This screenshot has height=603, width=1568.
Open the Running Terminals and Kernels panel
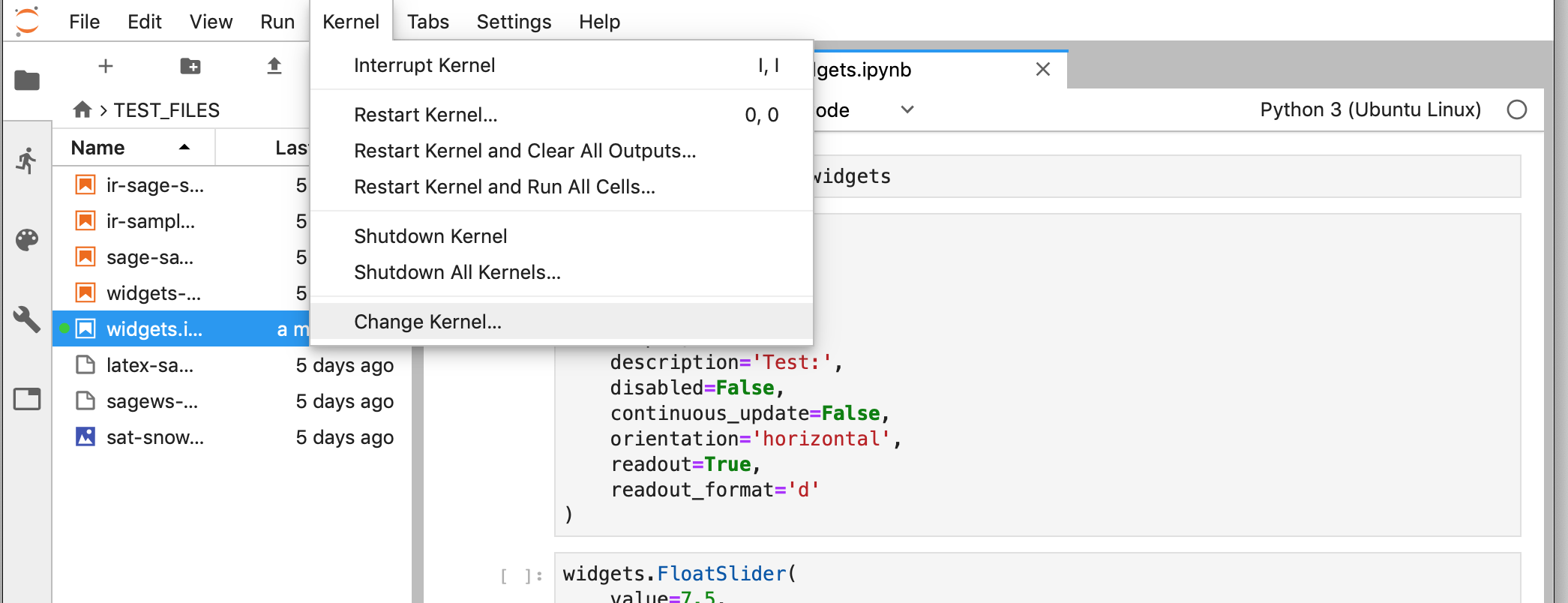click(27, 160)
